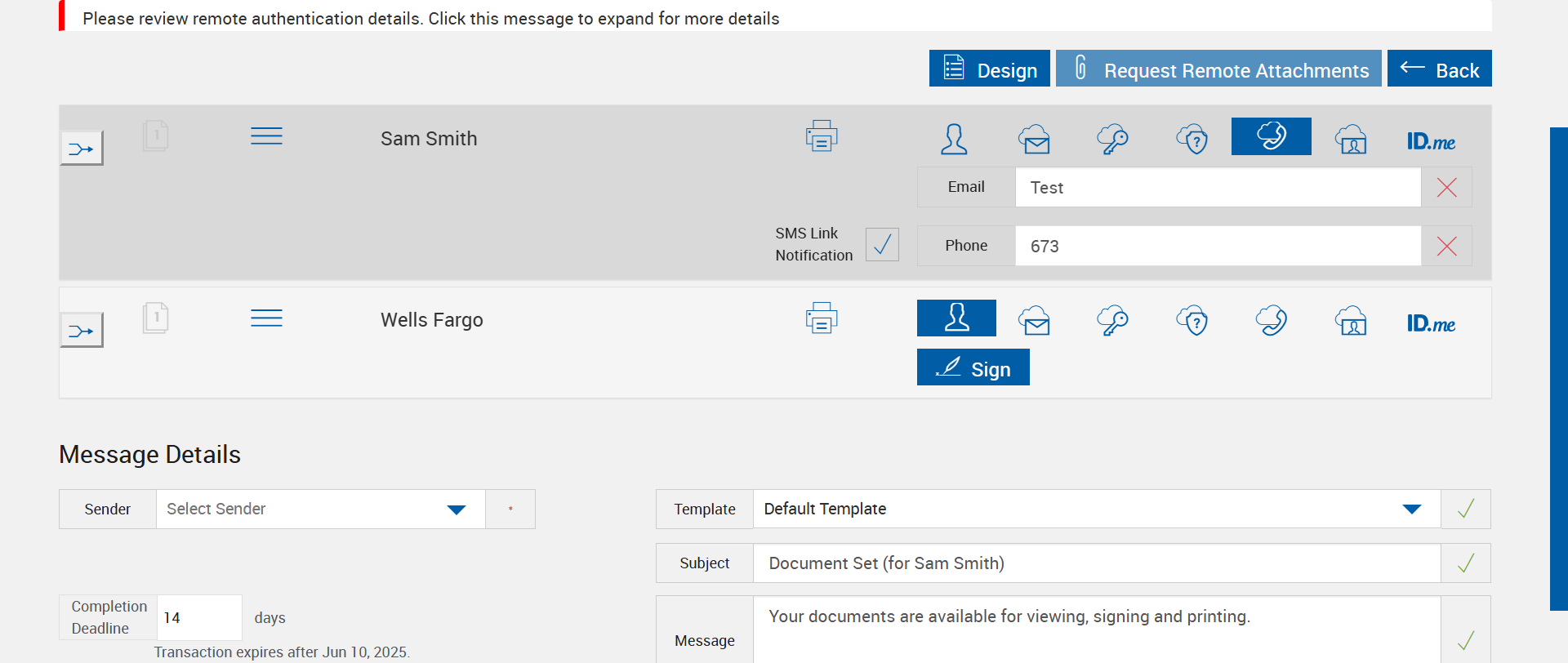Click the Completion Deadline days field

198,618
